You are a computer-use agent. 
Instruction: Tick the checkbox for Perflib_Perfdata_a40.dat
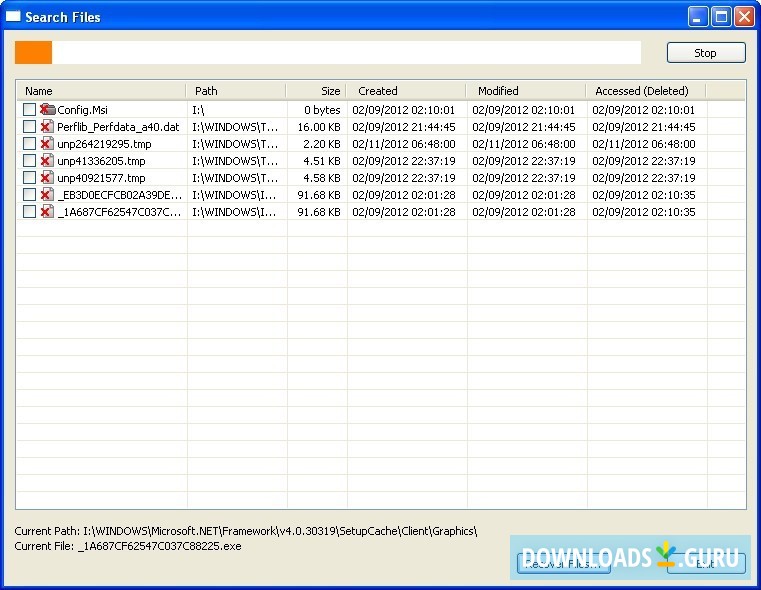pyautogui.click(x=29, y=127)
